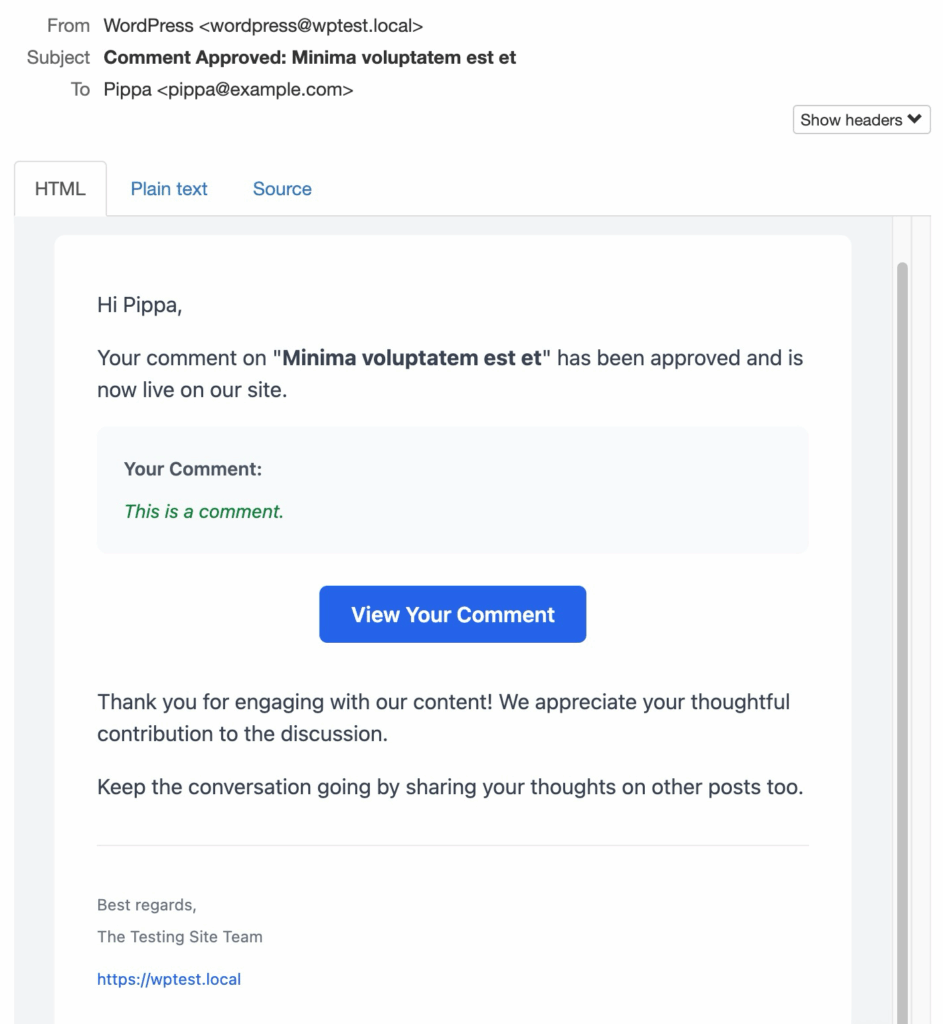The image size is (943, 1024).
Task: Click the "Hi Pippa," greeting
Action: [140, 305]
